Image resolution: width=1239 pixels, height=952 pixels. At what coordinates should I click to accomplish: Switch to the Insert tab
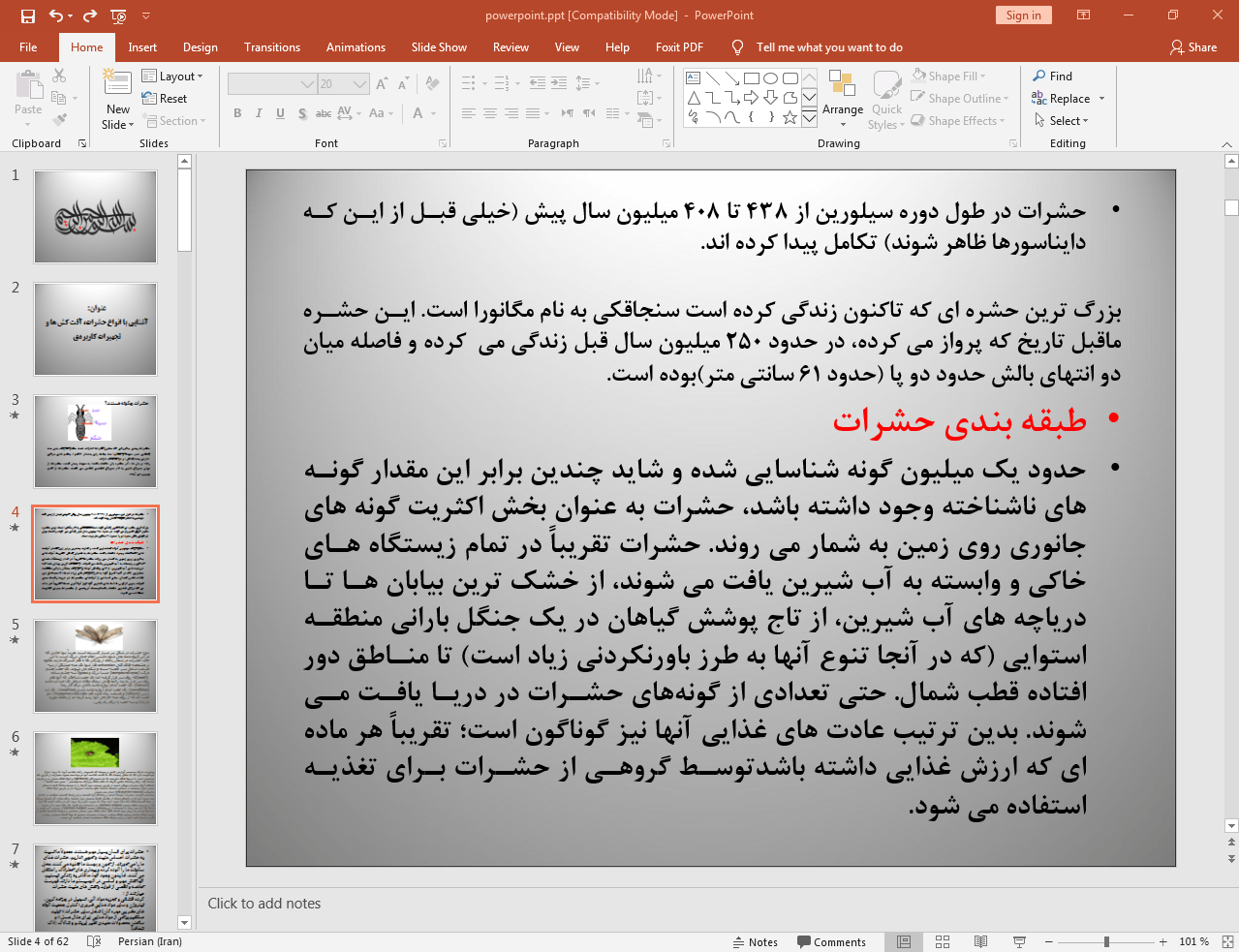(142, 47)
